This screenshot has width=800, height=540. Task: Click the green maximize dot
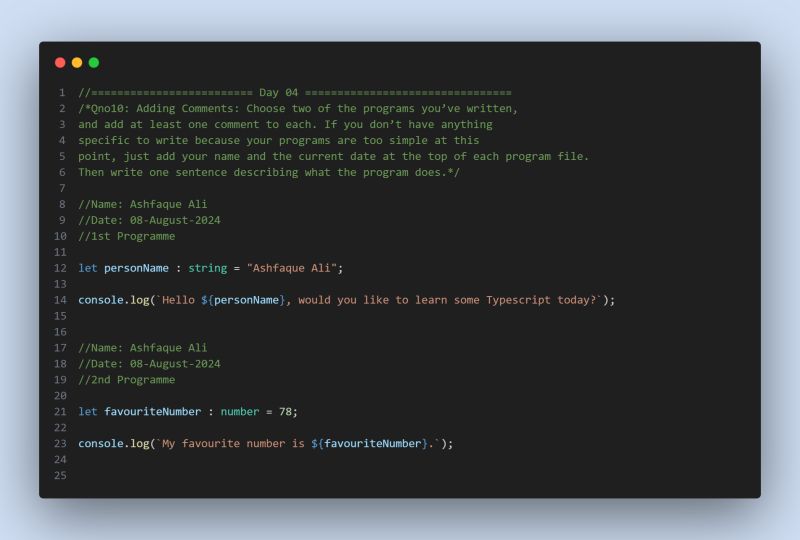click(x=94, y=62)
